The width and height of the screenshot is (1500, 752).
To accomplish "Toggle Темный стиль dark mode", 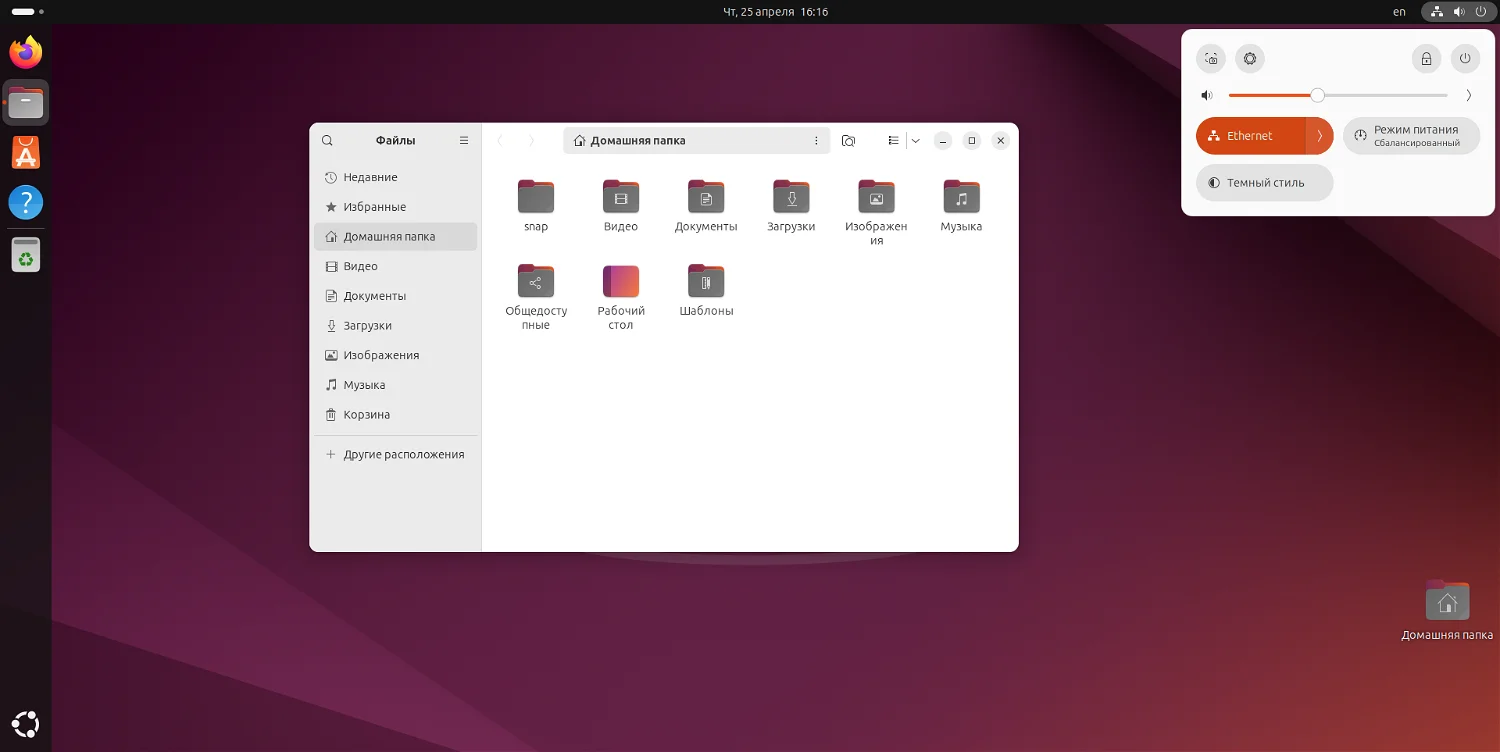I will coord(1265,183).
